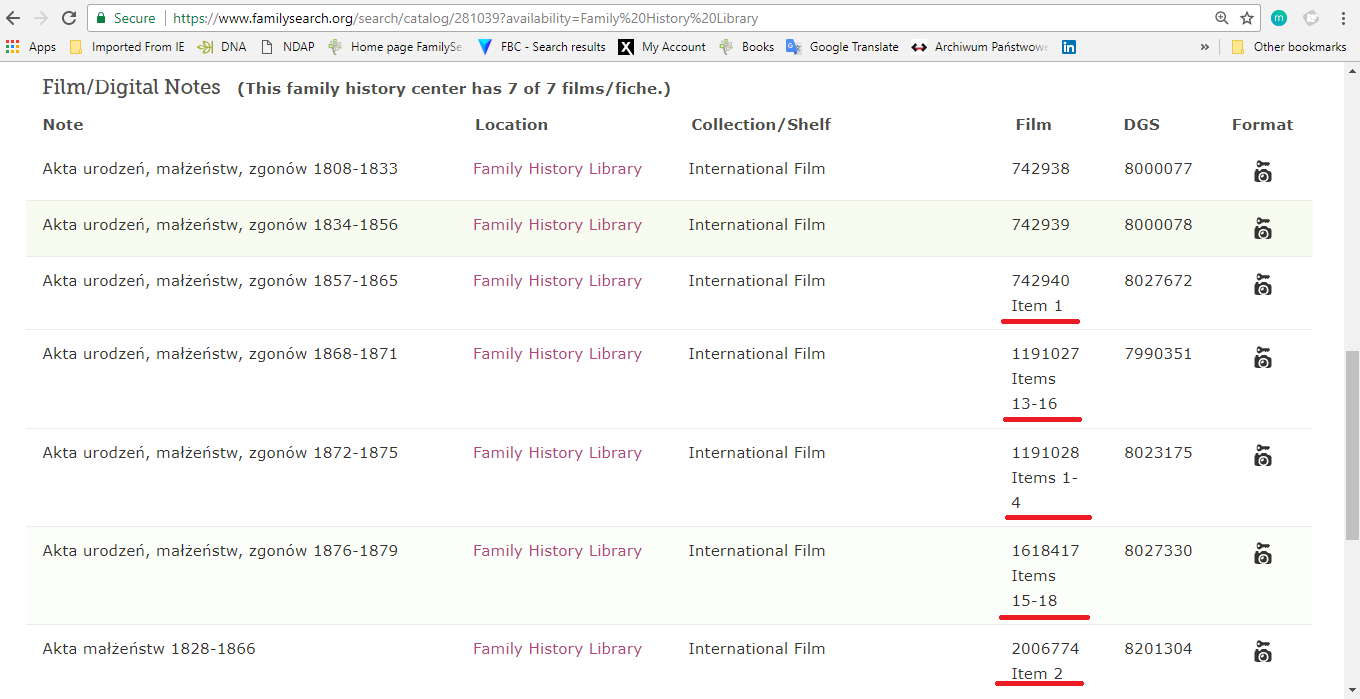Open camera icon for film 1618417
The image size is (1360, 699).
pos(1262,554)
